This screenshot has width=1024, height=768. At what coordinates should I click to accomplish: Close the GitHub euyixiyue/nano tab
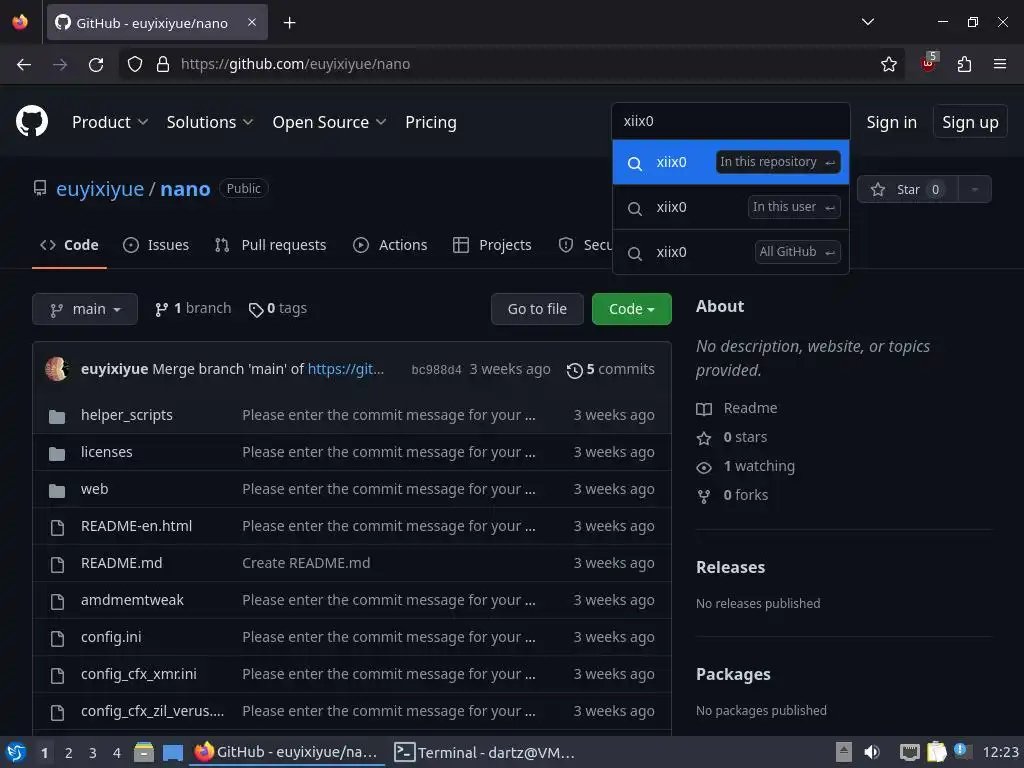point(252,22)
